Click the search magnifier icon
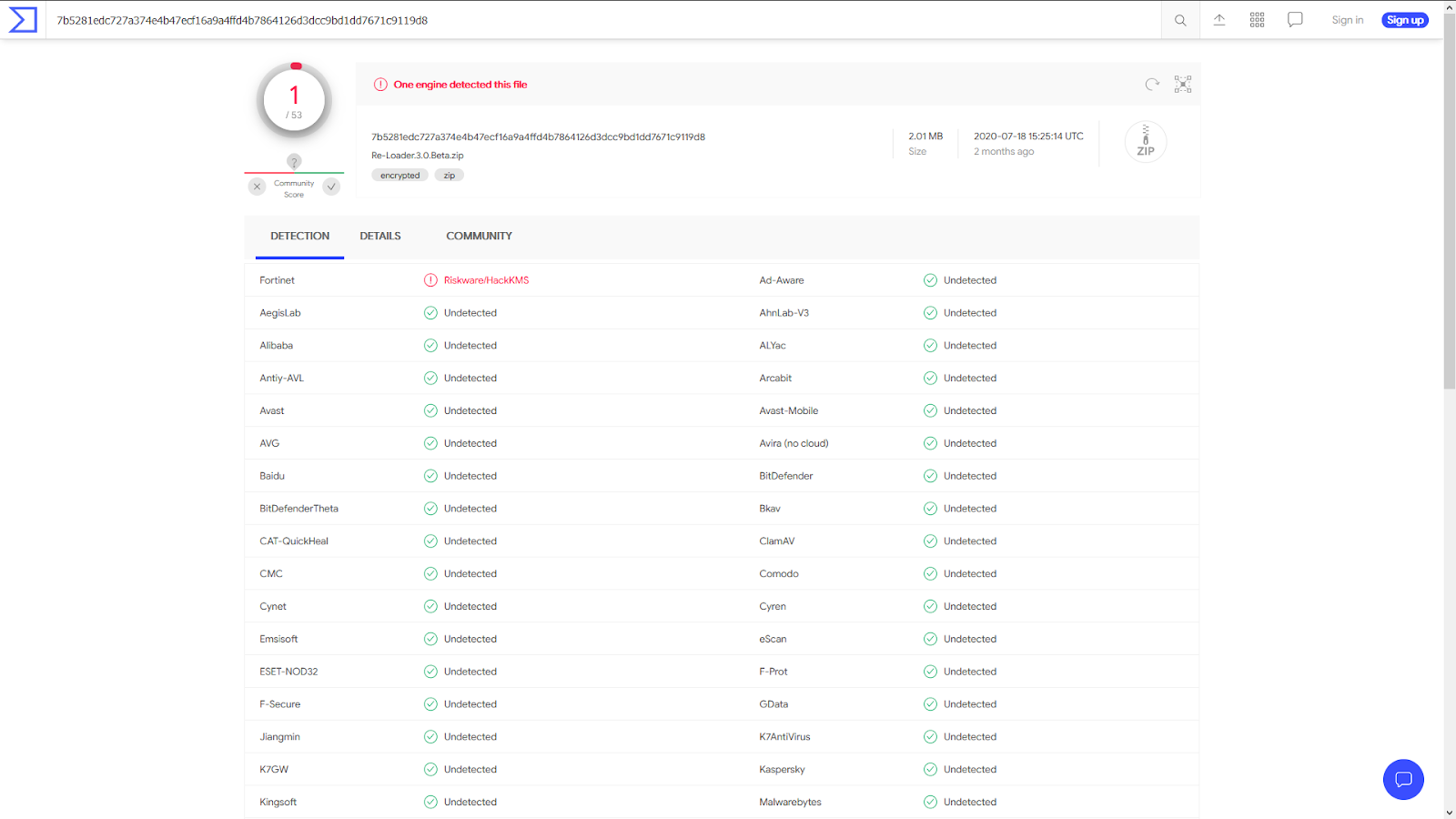The width and height of the screenshot is (1456, 819). tap(1180, 20)
